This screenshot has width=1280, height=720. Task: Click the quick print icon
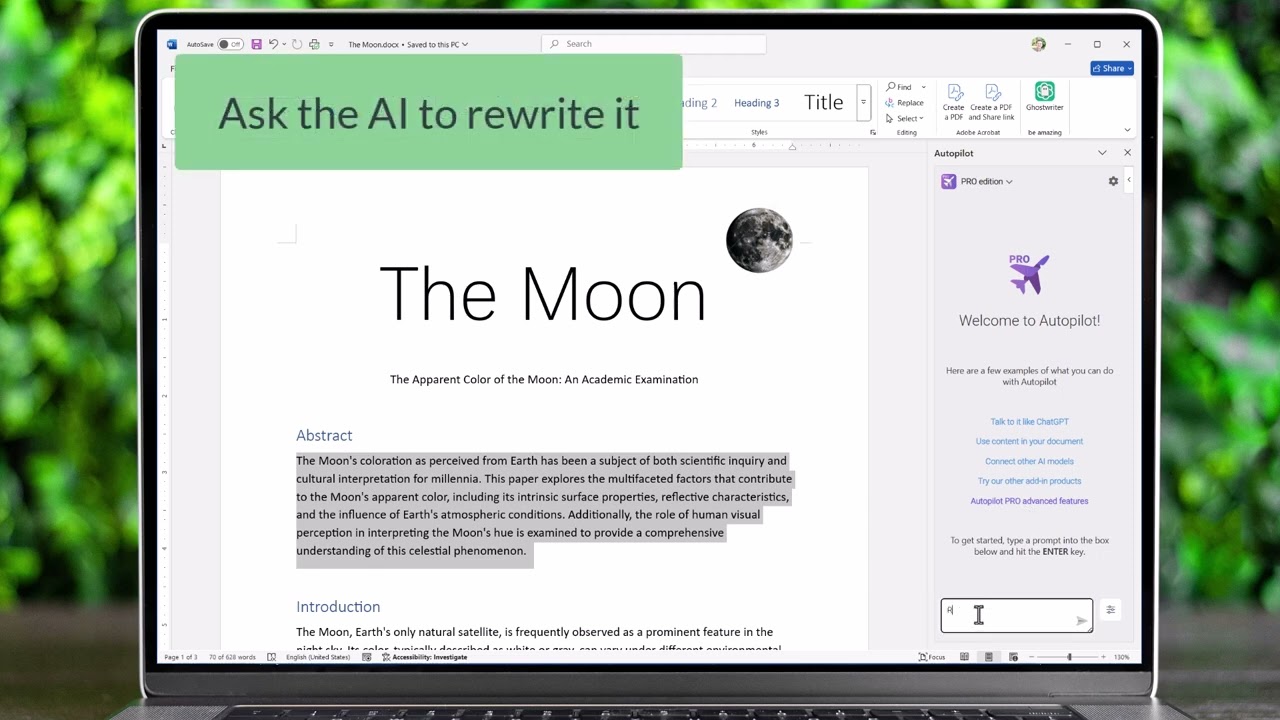click(314, 44)
